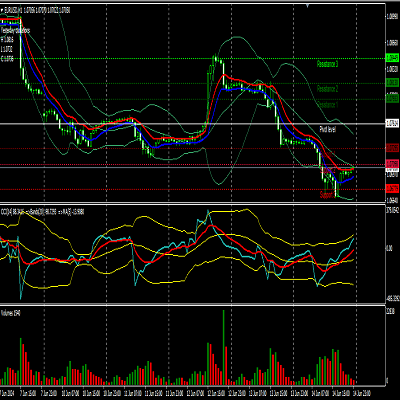Select the Resistance 2 label

tap(327, 89)
